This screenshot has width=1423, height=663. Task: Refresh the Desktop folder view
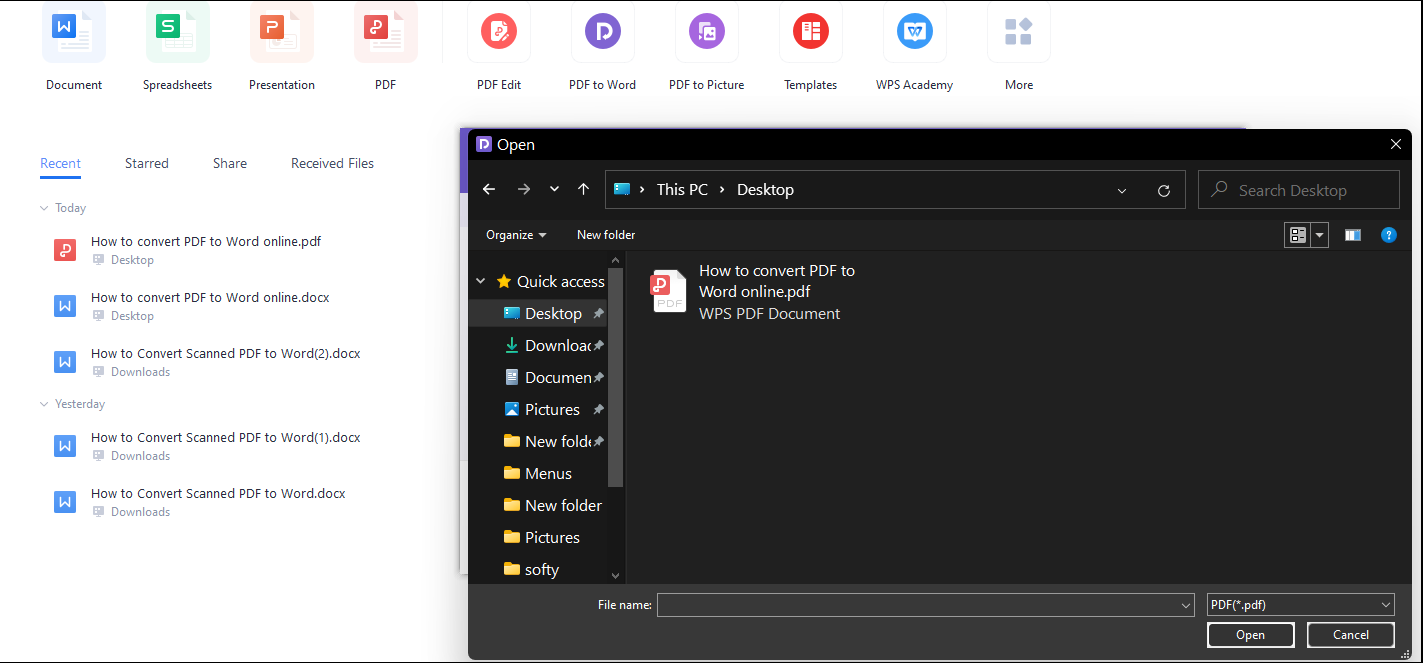coord(1164,190)
